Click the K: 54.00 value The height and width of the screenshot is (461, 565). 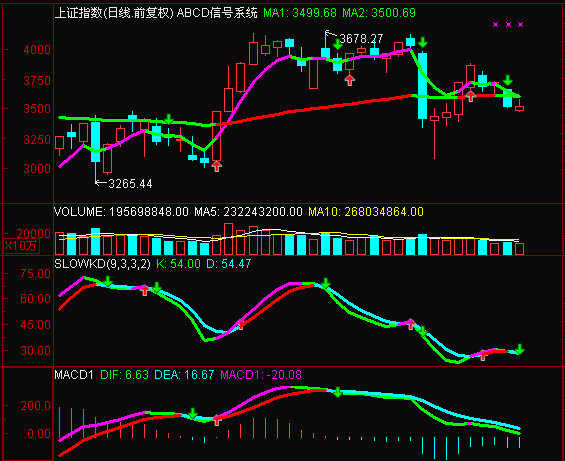coord(178,264)
